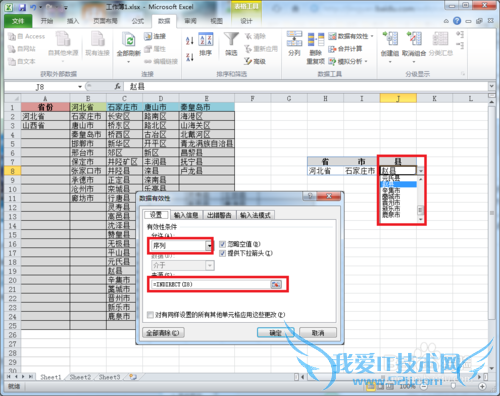Click the 模拟分析 what-if analysis icon
This screenshot has height=396, width=500.
pyautogui.click(x=332, y=61)
